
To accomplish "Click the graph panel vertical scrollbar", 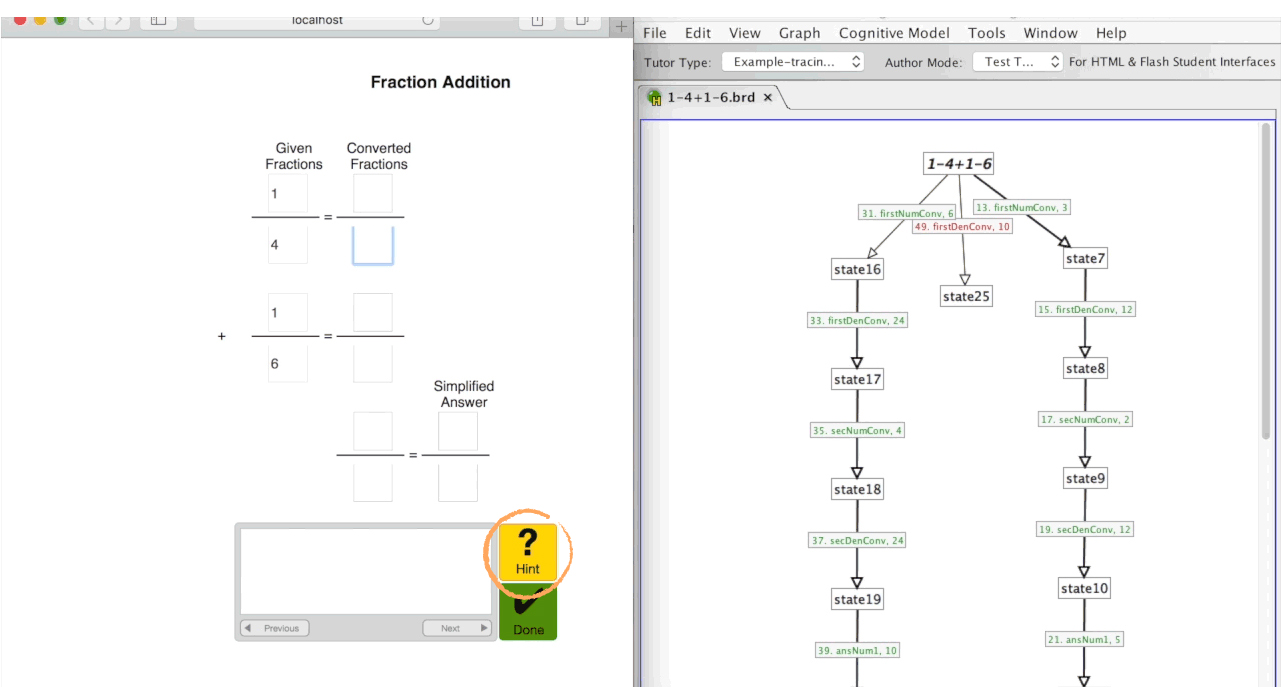I will pyautogui.click(x=1266, y=280).
